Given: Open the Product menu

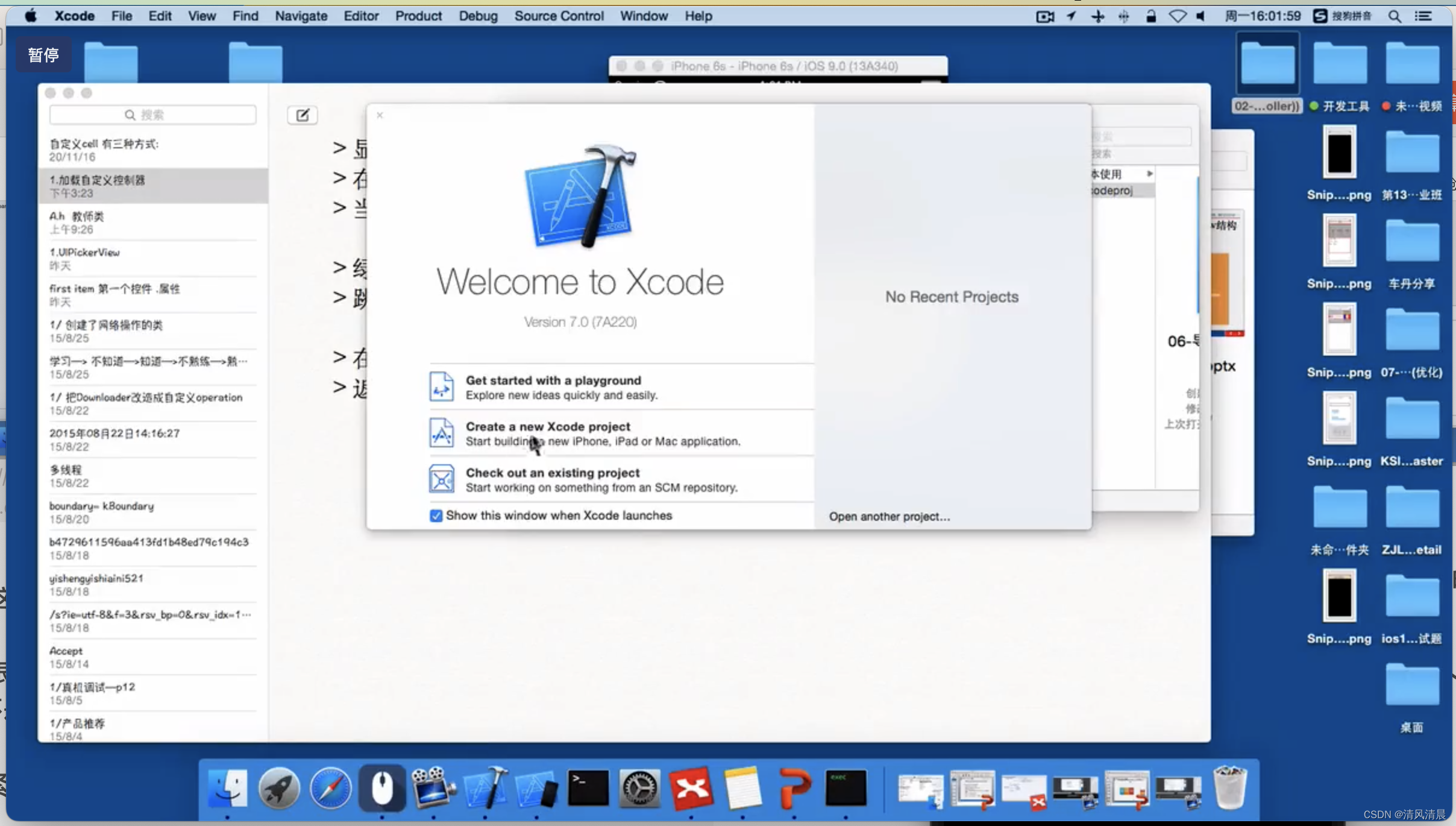Looking at the screenshot, I should click(x=418, y=16).
